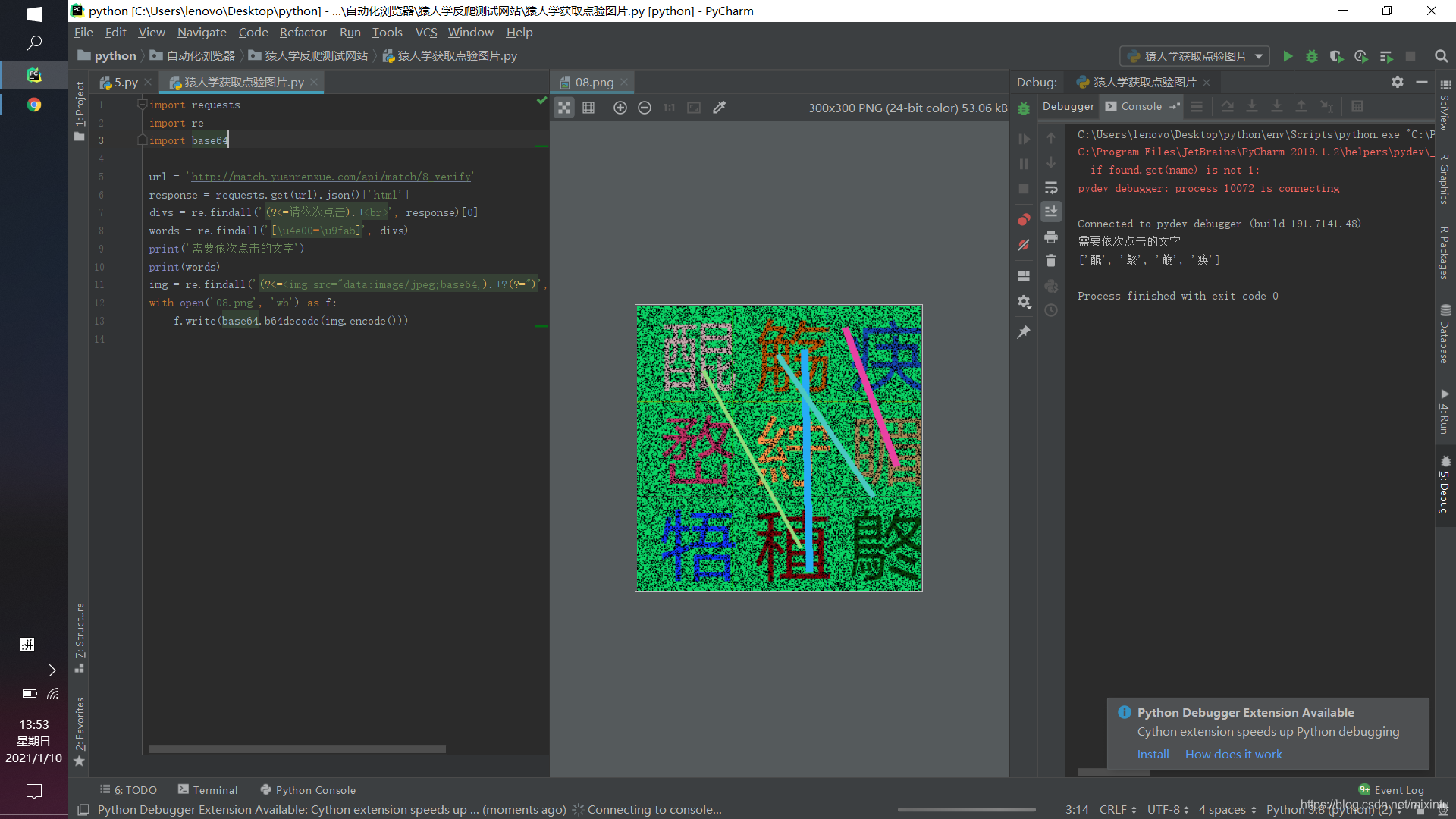Open UTF-8 encoding selector in status bar
1456x819 pixels.
[x=1168, y=809]
